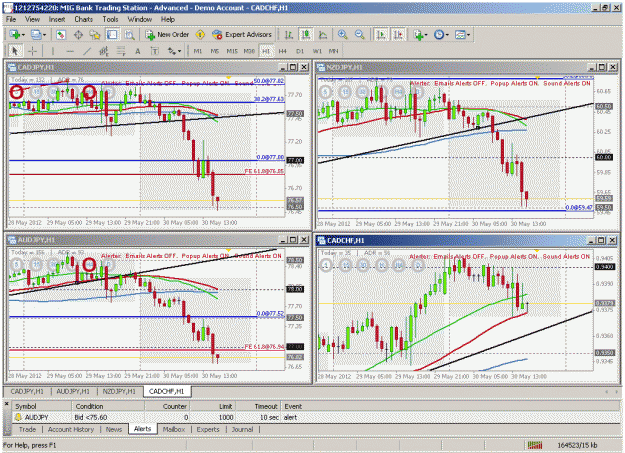Image resolution: width=625 pixels, height=453 pixels.
Task: Open the Profiles icon in toolbar
Action: (x=36, y=35)
